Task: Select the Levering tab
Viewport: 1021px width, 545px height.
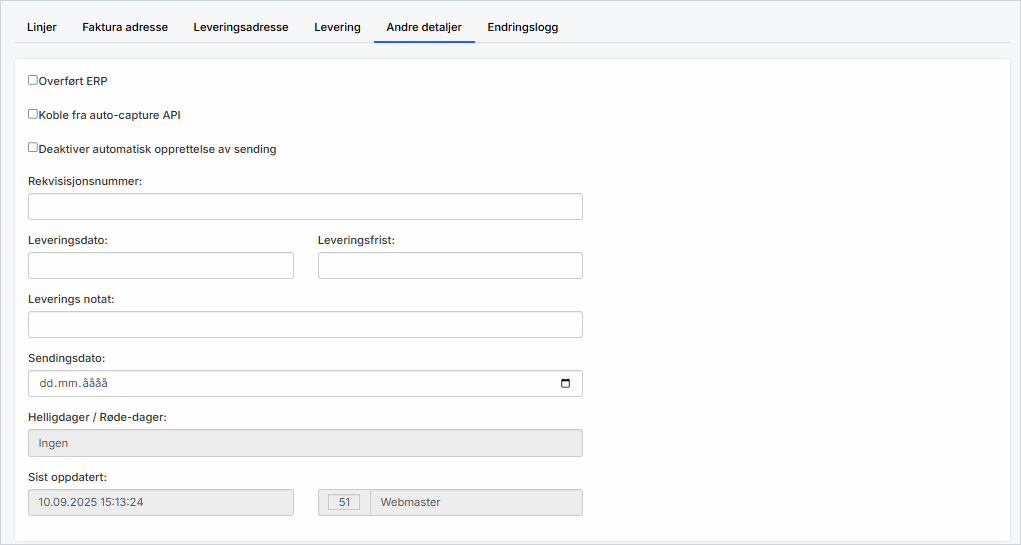Action: coord(337,27)
